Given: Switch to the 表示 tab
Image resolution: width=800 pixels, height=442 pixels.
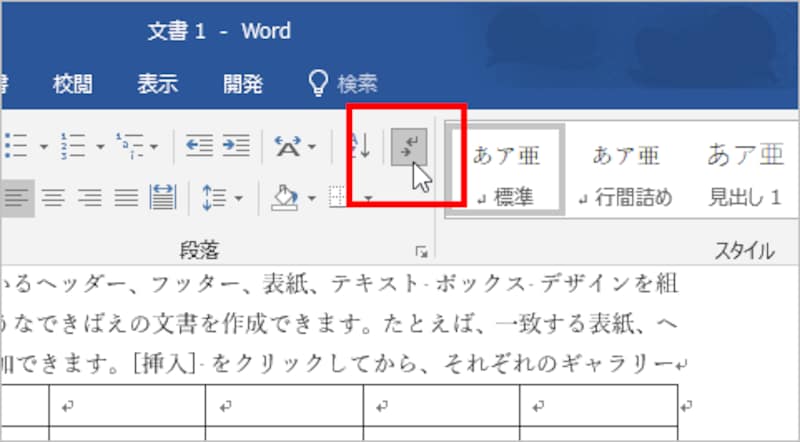Looking at the screenshot, I should coord(158,83).
